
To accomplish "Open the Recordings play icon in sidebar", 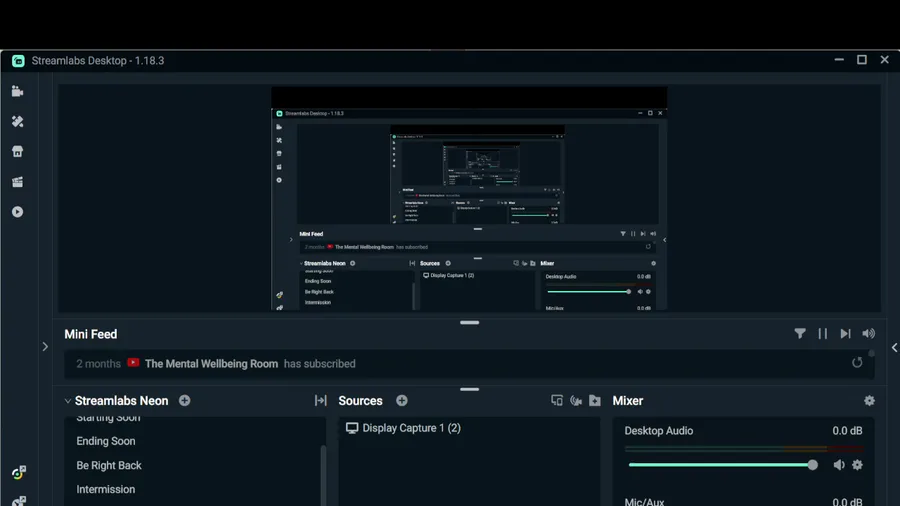I will (x=17, y=212).
